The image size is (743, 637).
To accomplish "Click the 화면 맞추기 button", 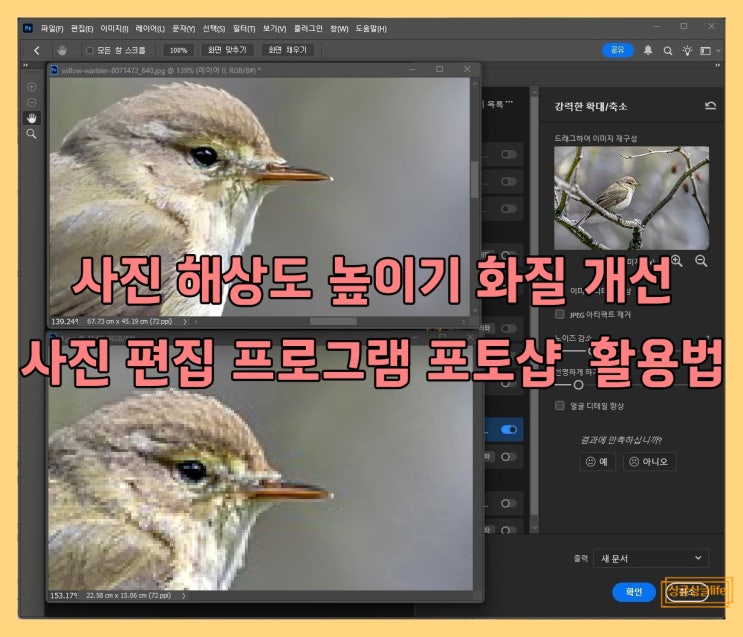I will click(227, 50).
